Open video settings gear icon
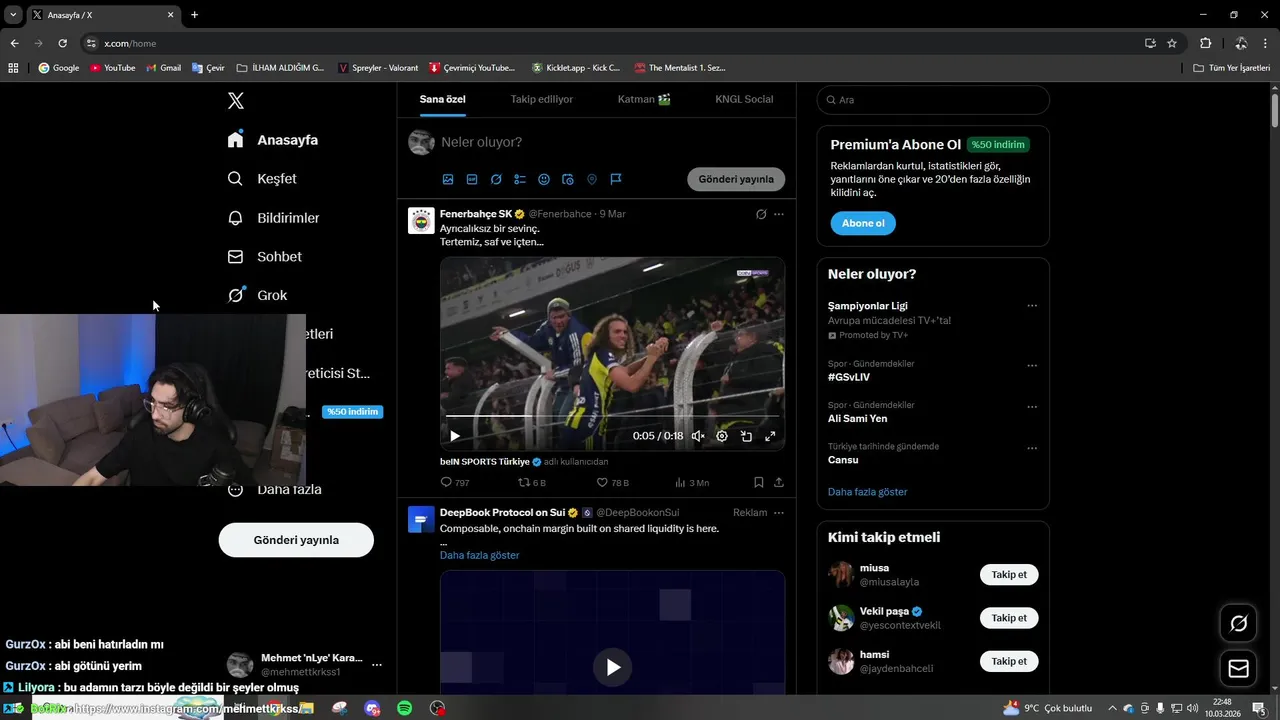Image resolution: width=1280 pixels, height=720 pixels. pos(722,436)
